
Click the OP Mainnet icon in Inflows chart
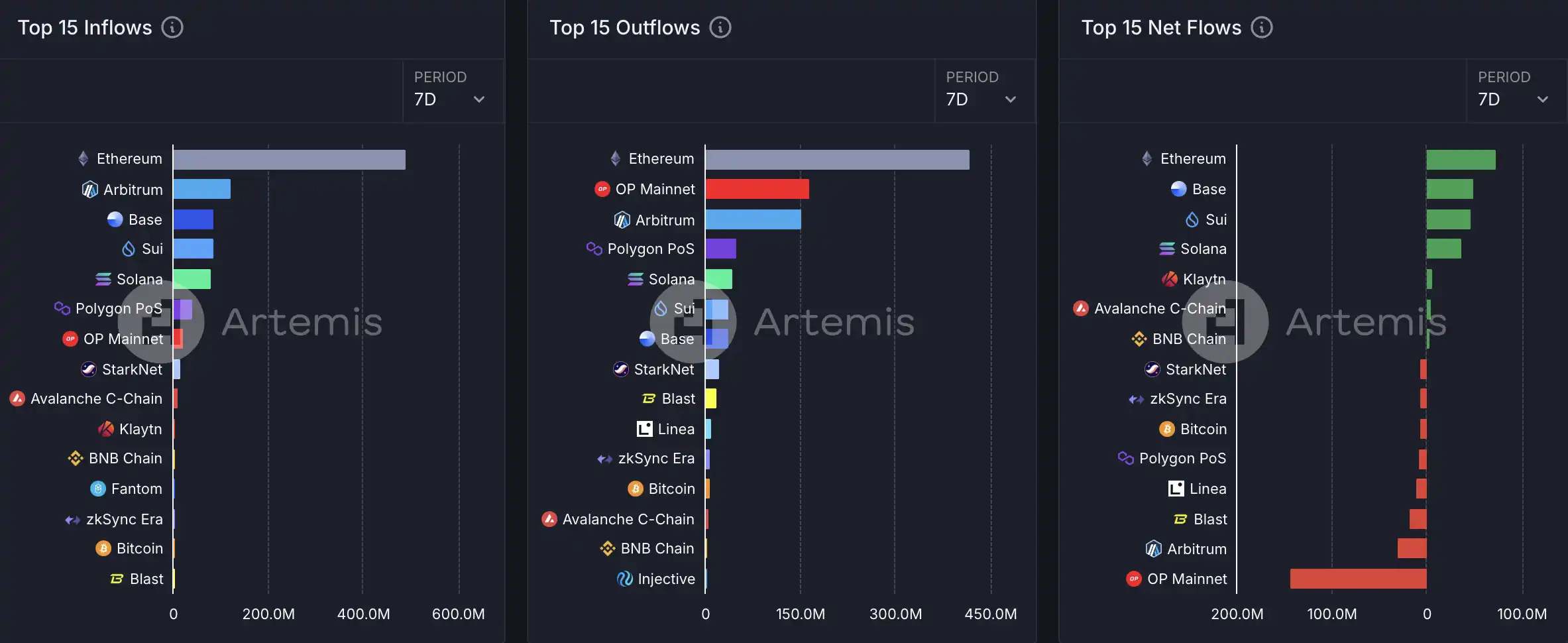[70, 339]
